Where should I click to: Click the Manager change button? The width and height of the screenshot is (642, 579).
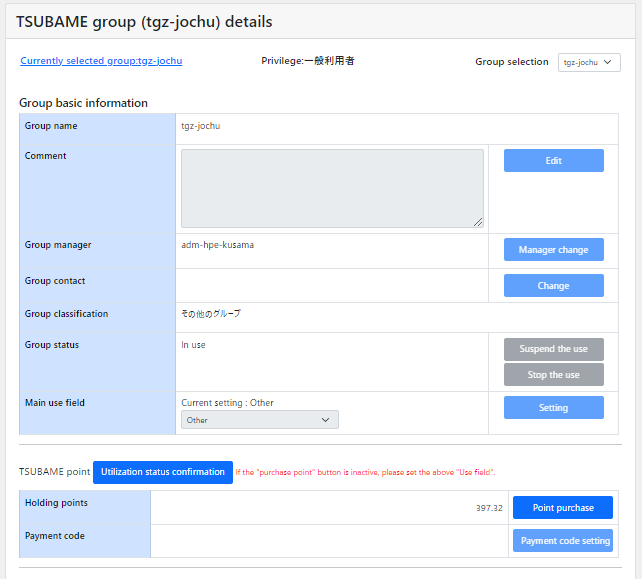coord(554,249)
